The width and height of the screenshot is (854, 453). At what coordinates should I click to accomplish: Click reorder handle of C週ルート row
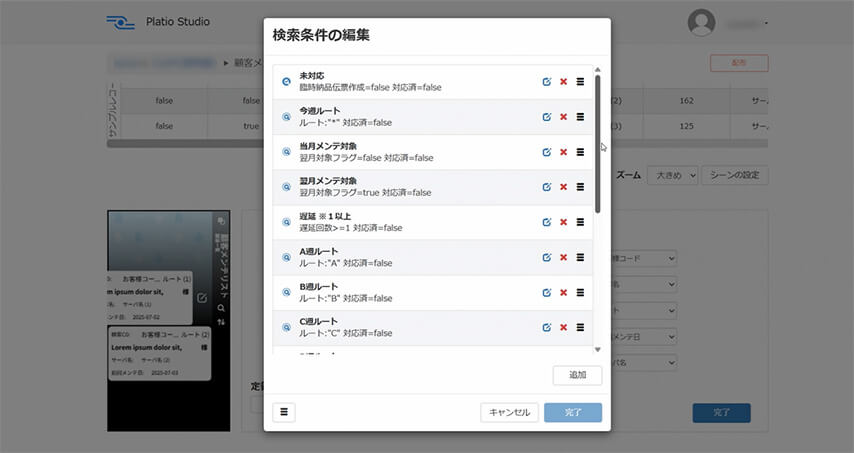click(580, 327)
